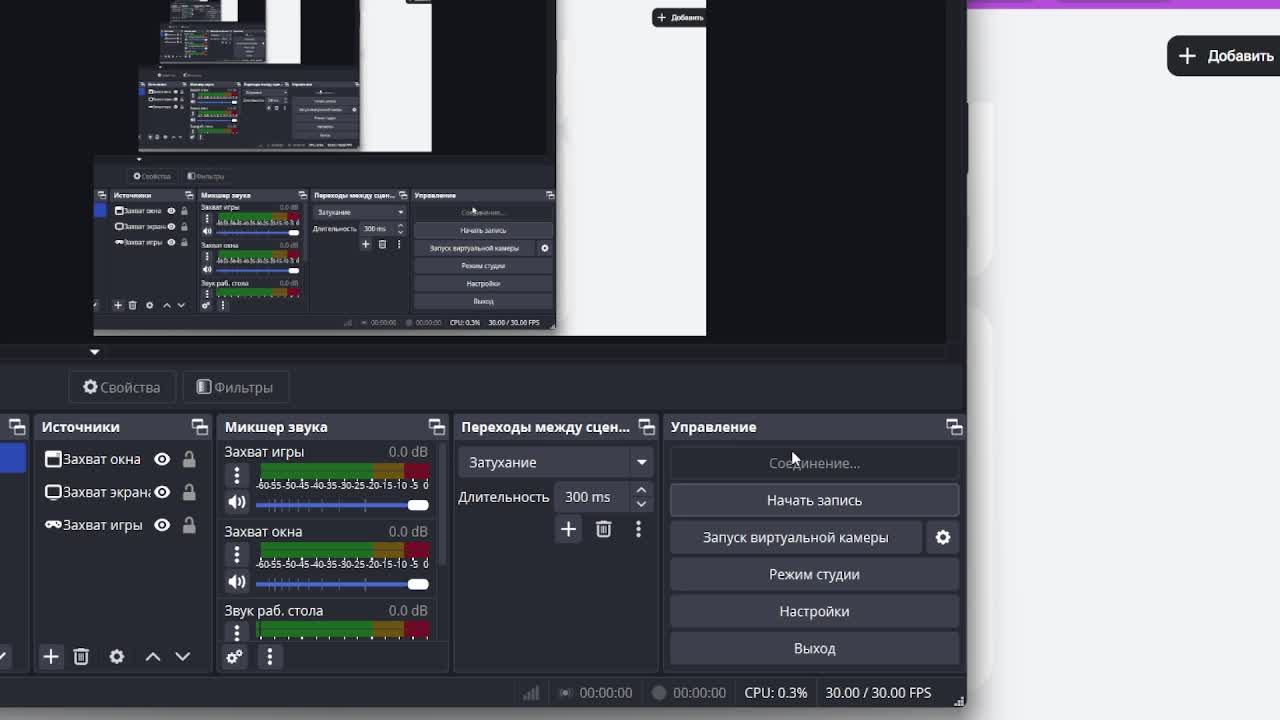The image size is (1280, 720).
Task: Move selected source down
Action: tap(182, 657)
